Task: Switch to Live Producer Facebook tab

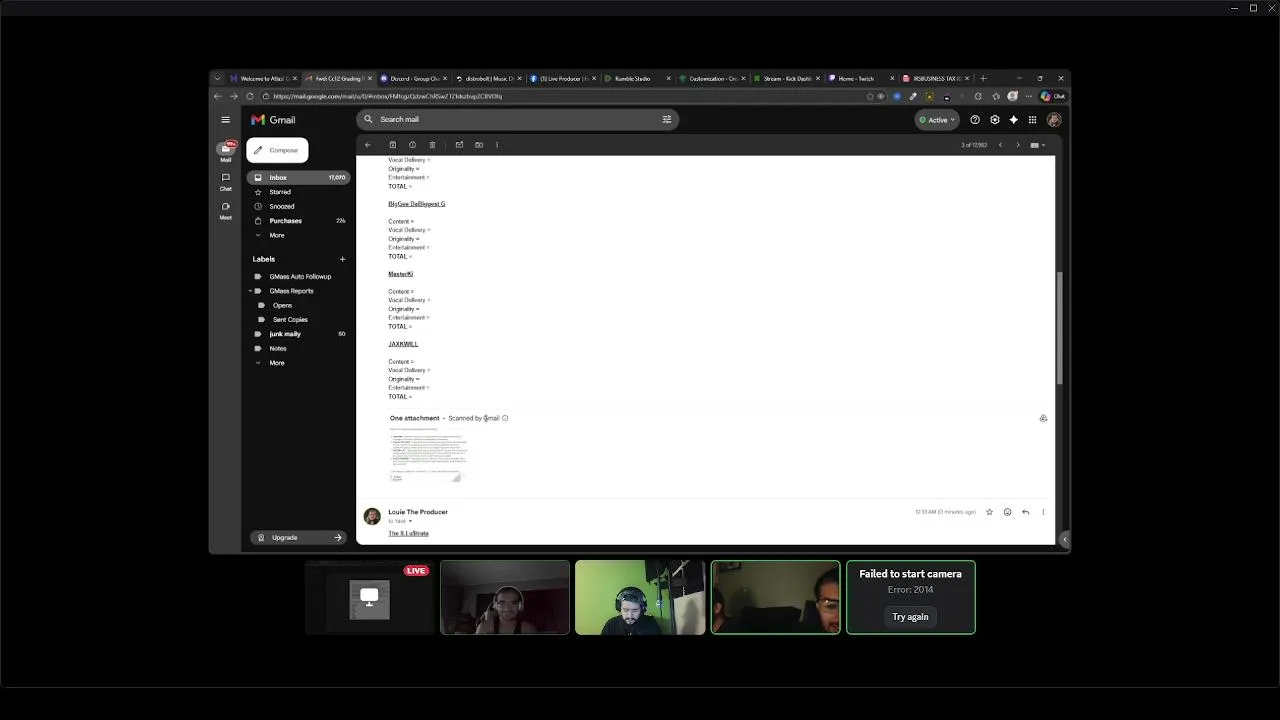Action: (561, 78)
